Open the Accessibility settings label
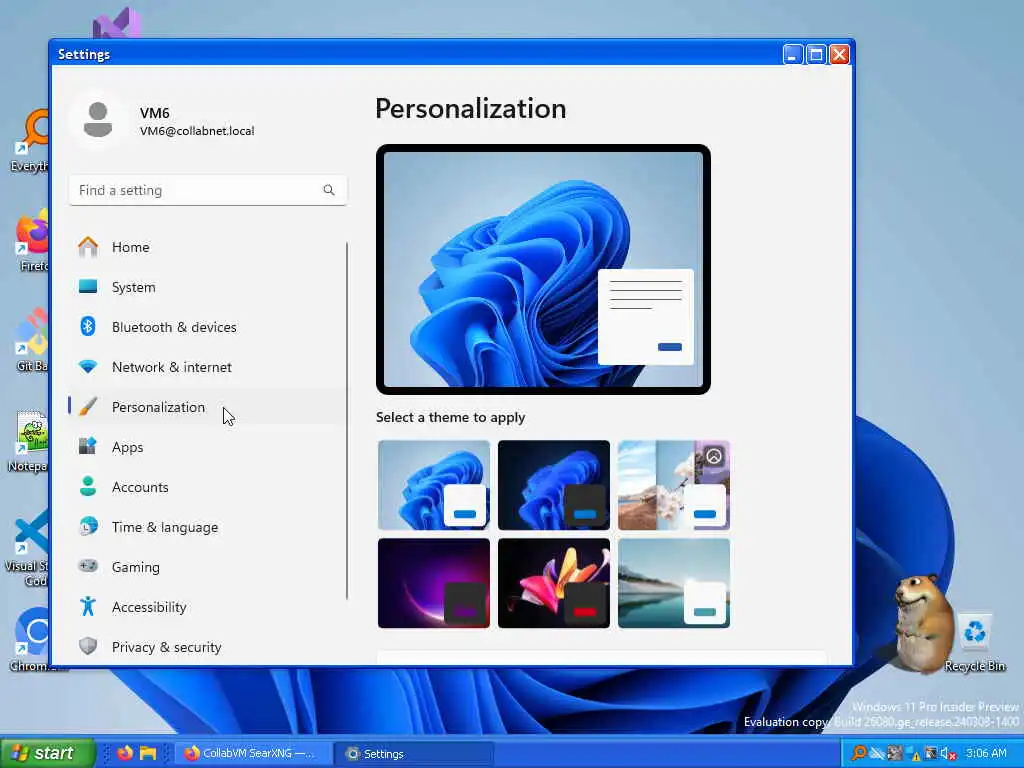The image size is (1024, 768). [149, 607]
